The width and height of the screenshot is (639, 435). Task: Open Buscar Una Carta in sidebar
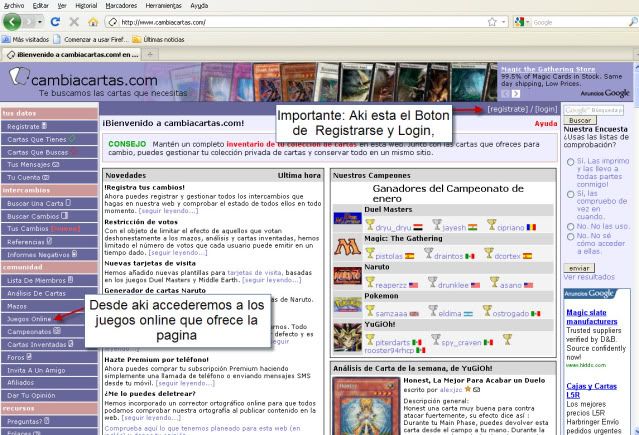pos(35,203)
